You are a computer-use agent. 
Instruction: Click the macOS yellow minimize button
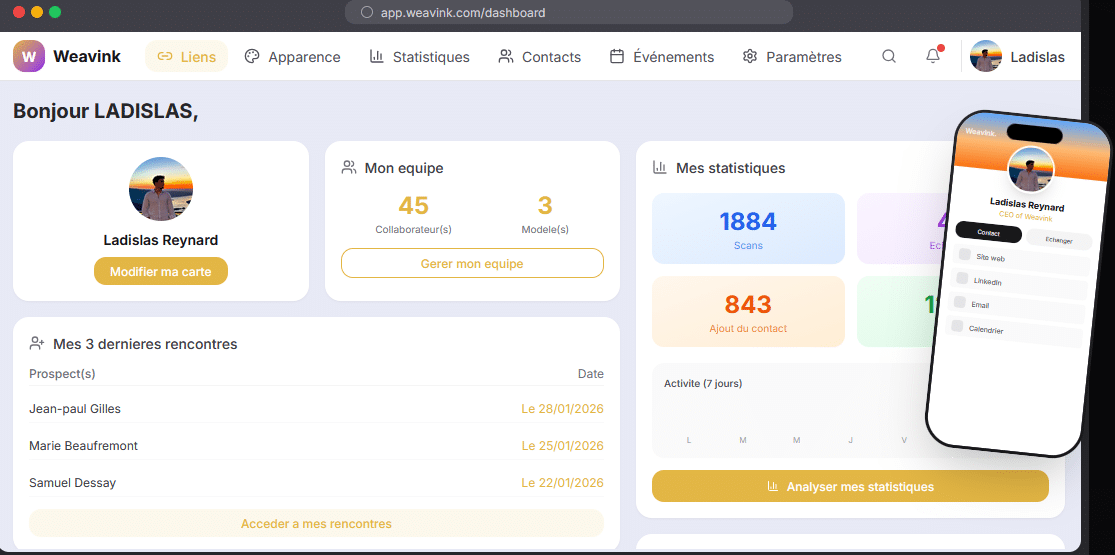click(x=37, y=12)
